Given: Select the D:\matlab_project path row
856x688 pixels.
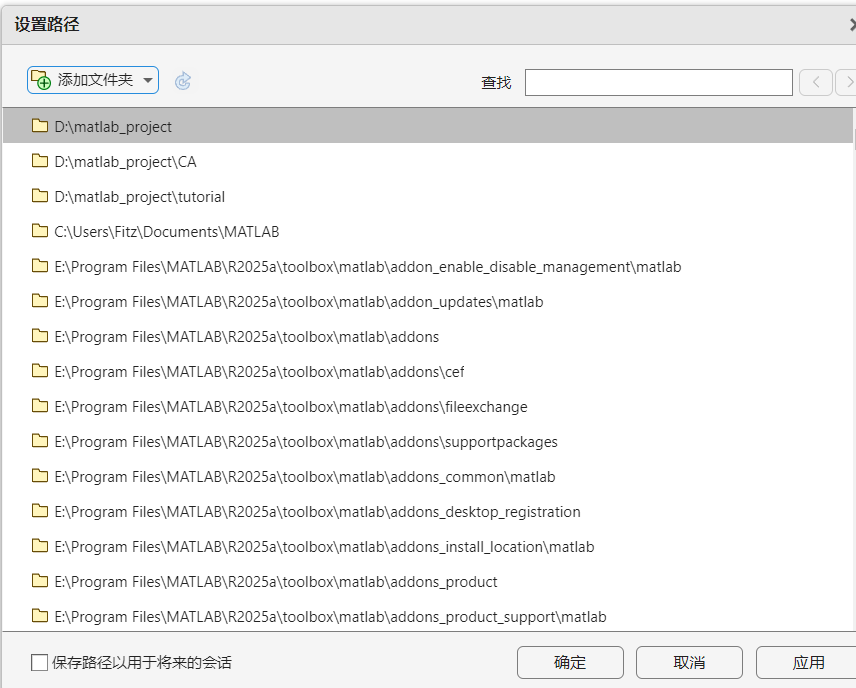Looking at the screenshot, I should (x=428, y=126).
